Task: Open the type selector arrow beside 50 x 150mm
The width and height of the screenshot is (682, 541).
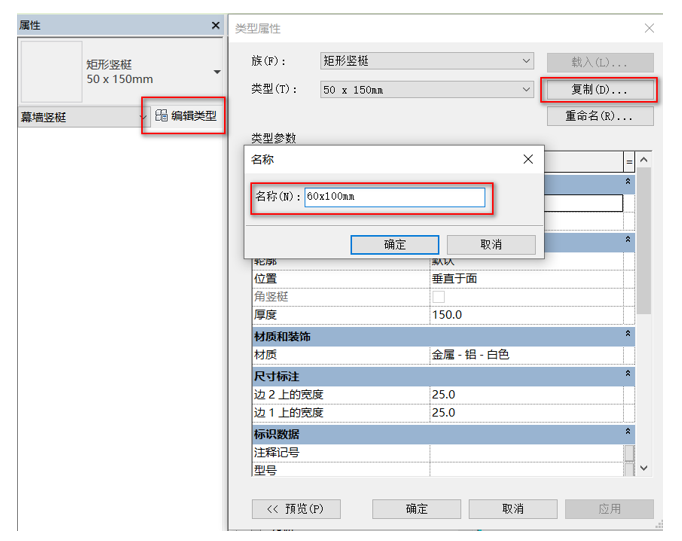Action: [x=216, y=72]
